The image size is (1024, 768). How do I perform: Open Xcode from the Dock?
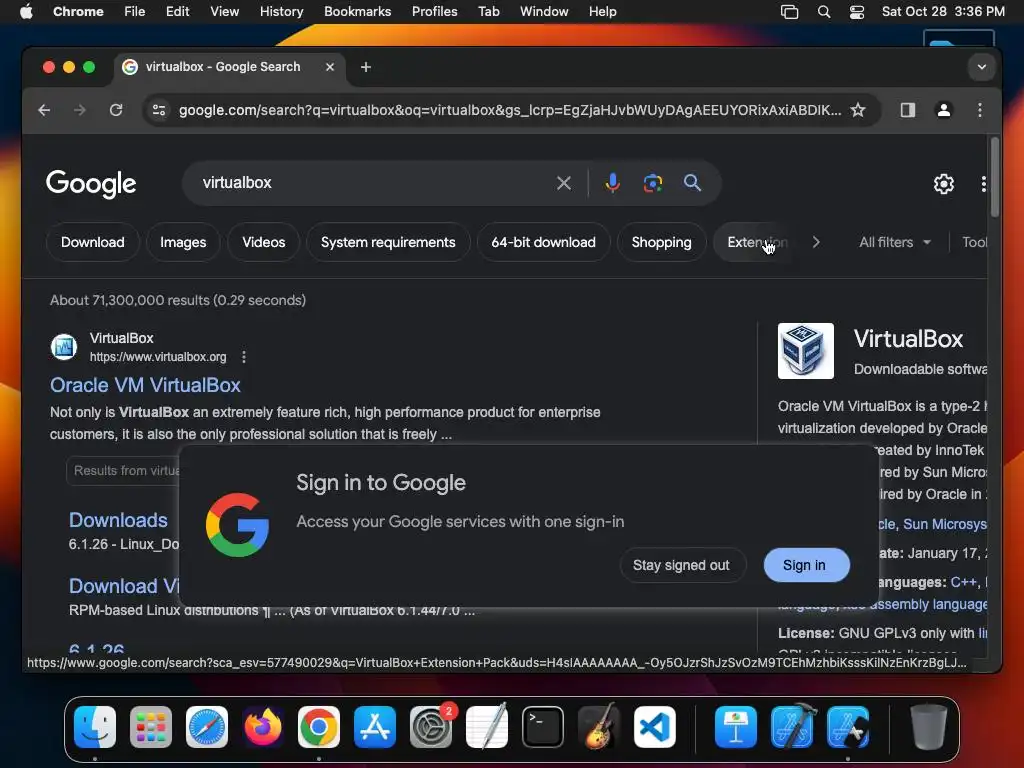coord(792,727)
